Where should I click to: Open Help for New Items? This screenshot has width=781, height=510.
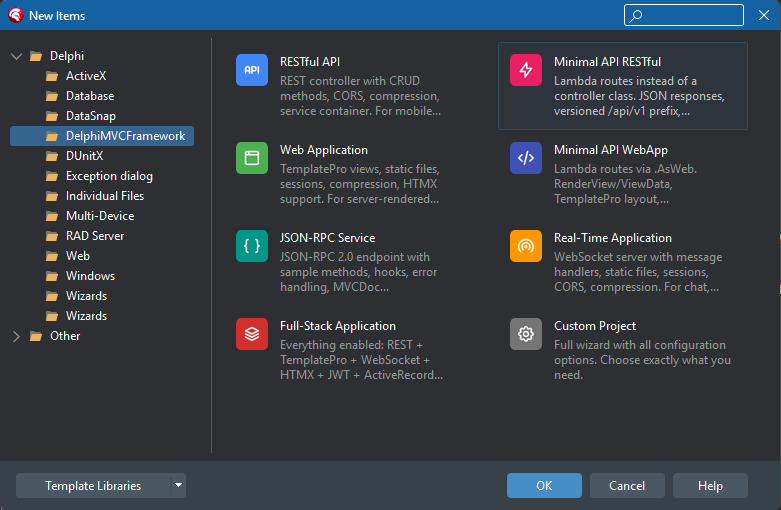[710, 486]
